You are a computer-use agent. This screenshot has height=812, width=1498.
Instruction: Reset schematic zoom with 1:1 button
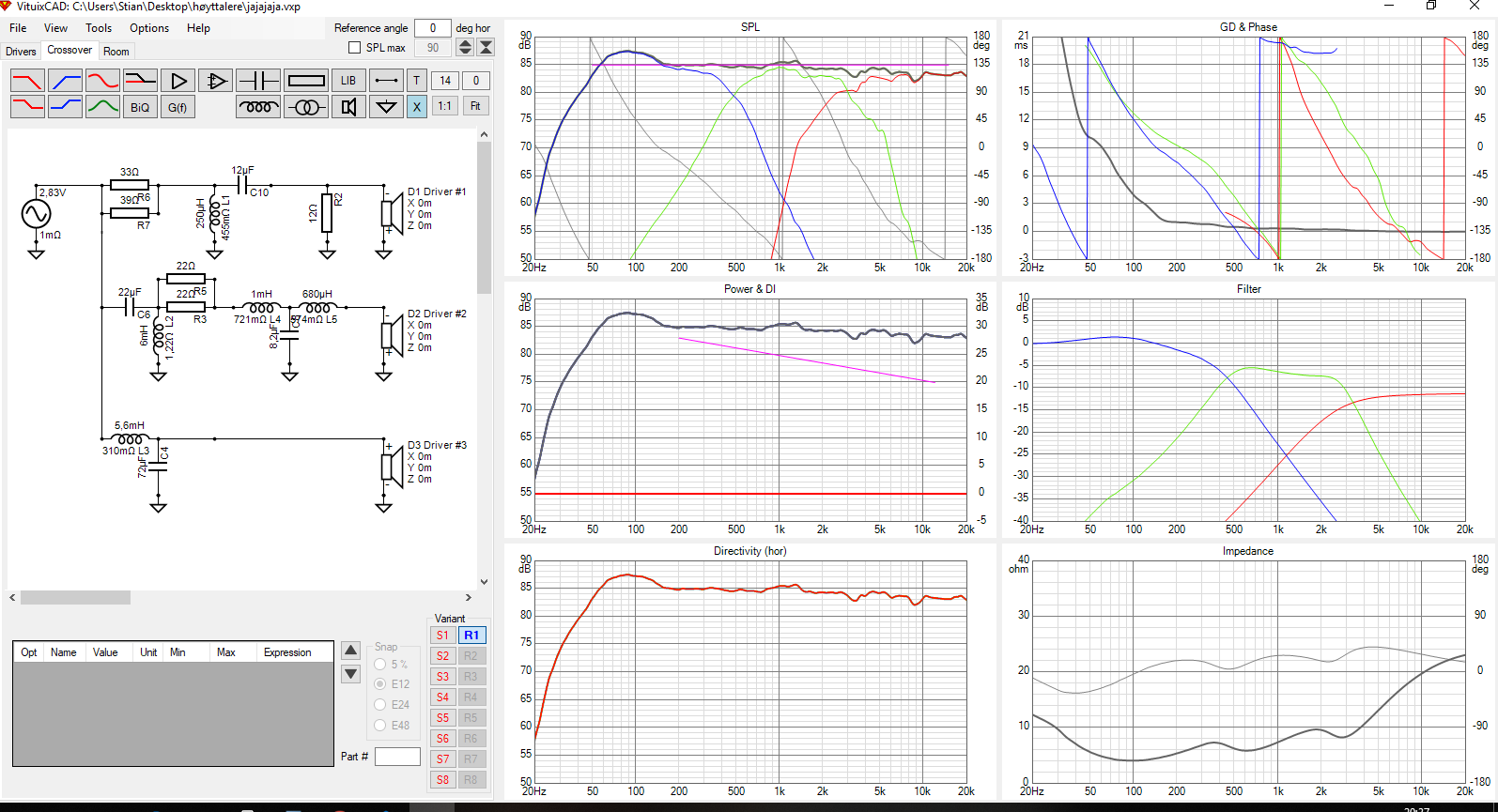[445, 107]
